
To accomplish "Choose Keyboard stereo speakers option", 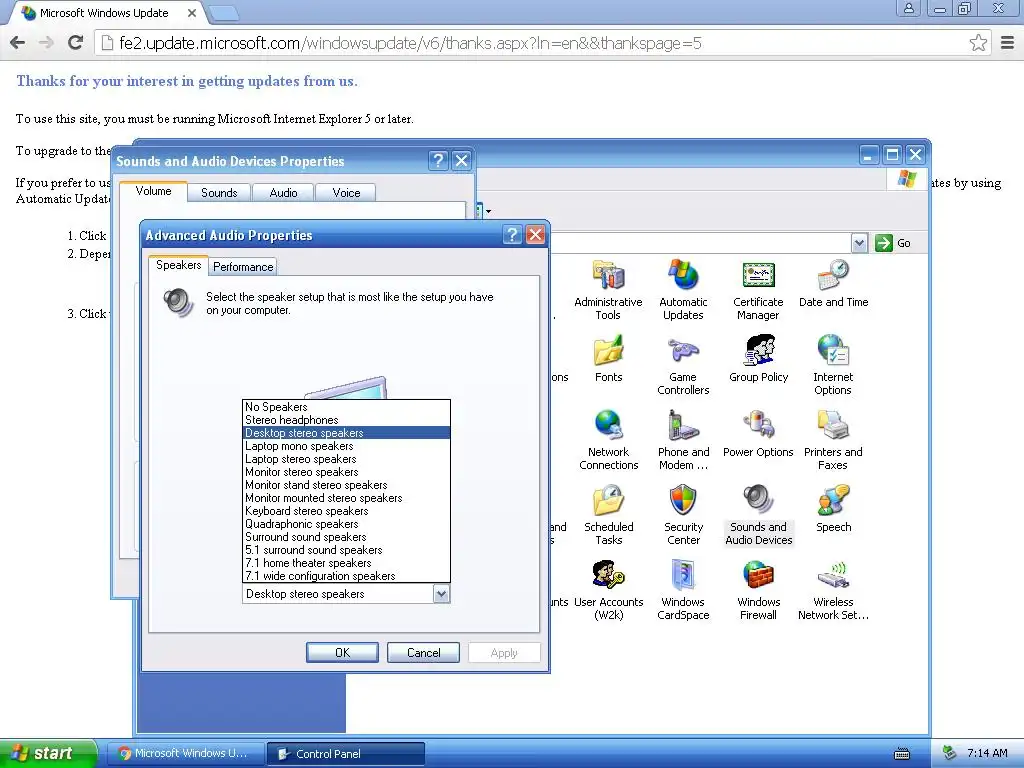I will pos(346,511).
